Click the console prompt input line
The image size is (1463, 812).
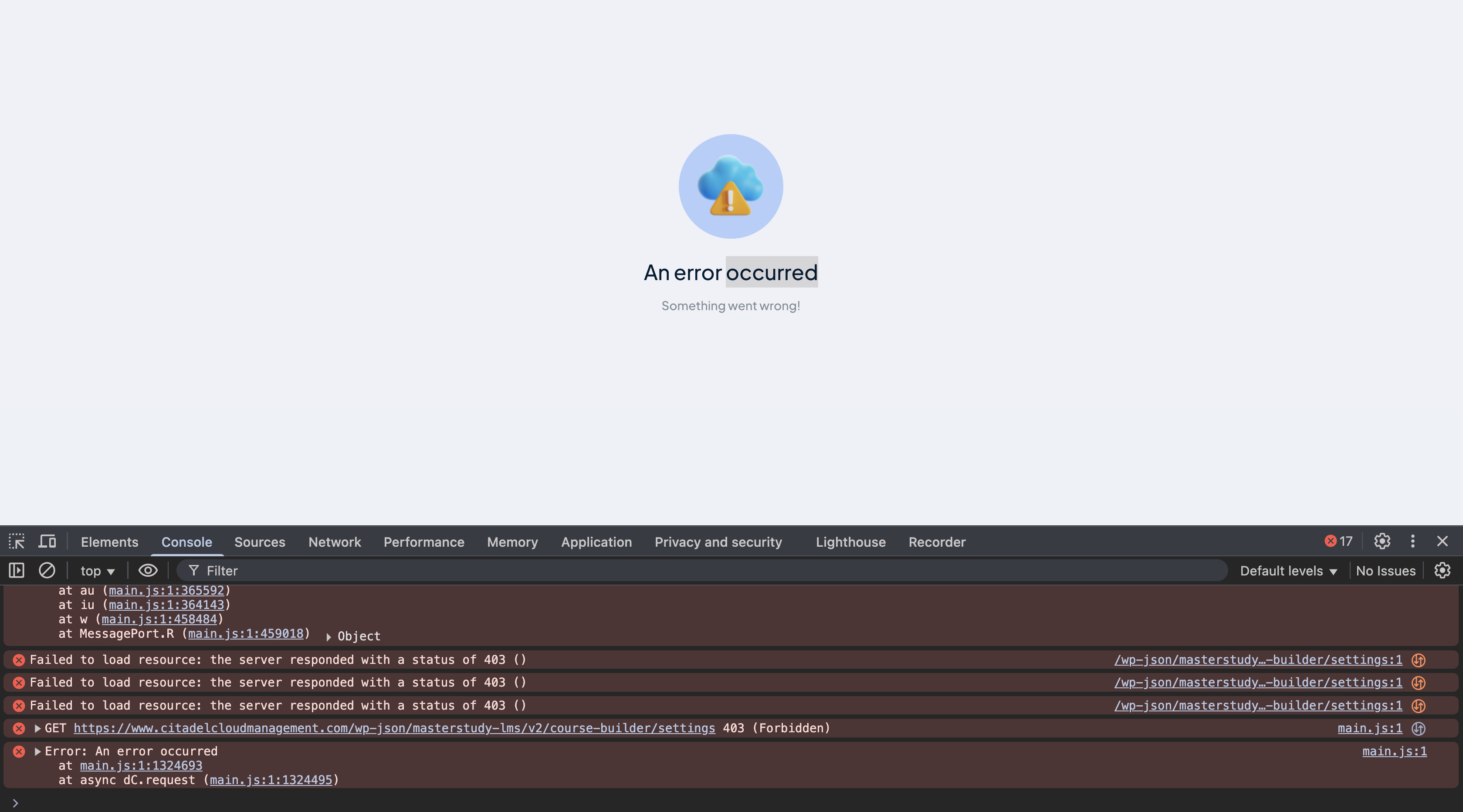[x=731, y=802]
